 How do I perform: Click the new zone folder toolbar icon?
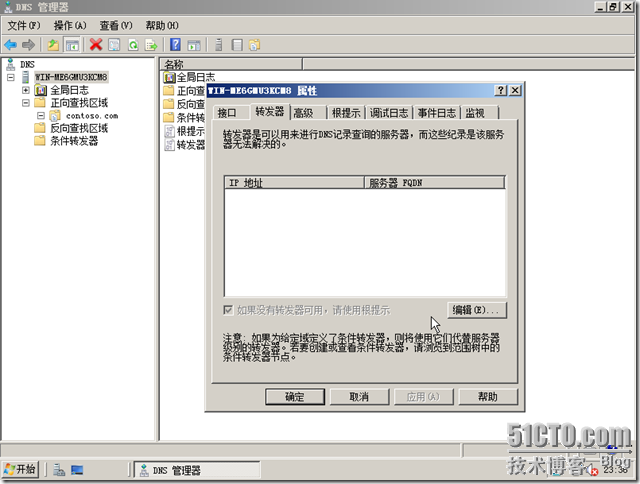coord(255,44)
